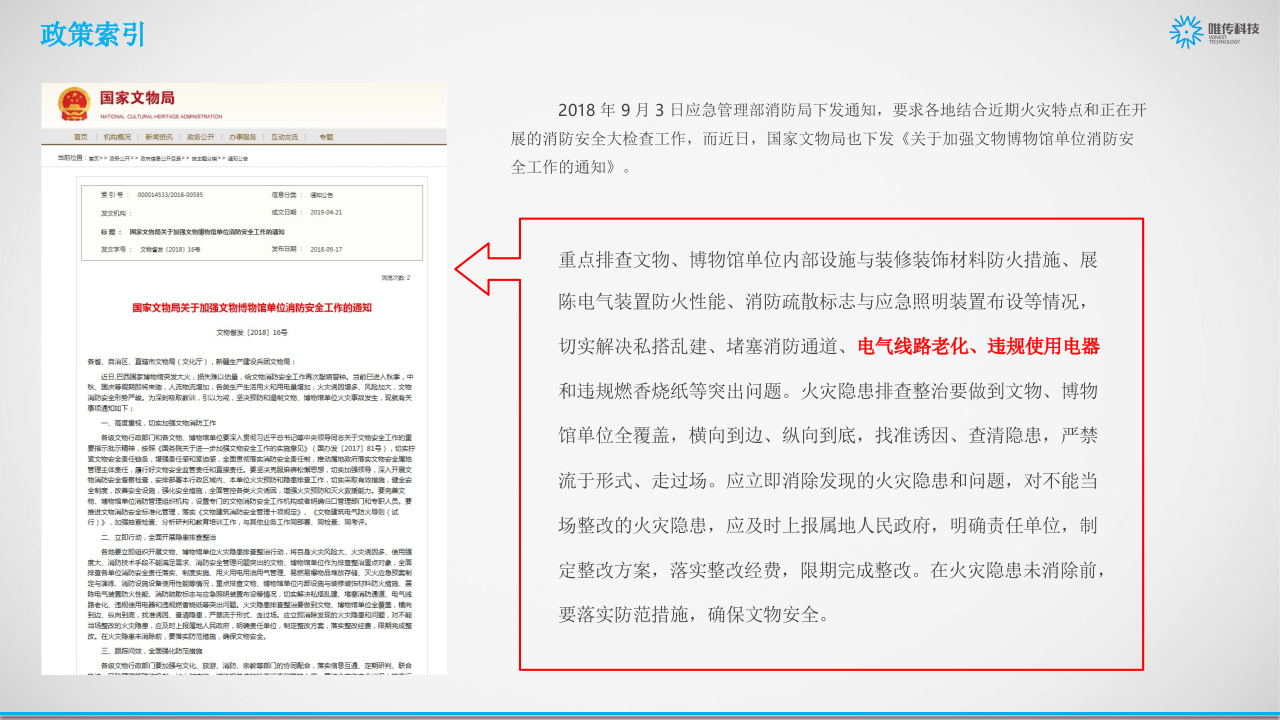Open the 互动交流 section
The width and height of the screenshot is (1280, 720).
pyautogui.click(x=284, y=137)
